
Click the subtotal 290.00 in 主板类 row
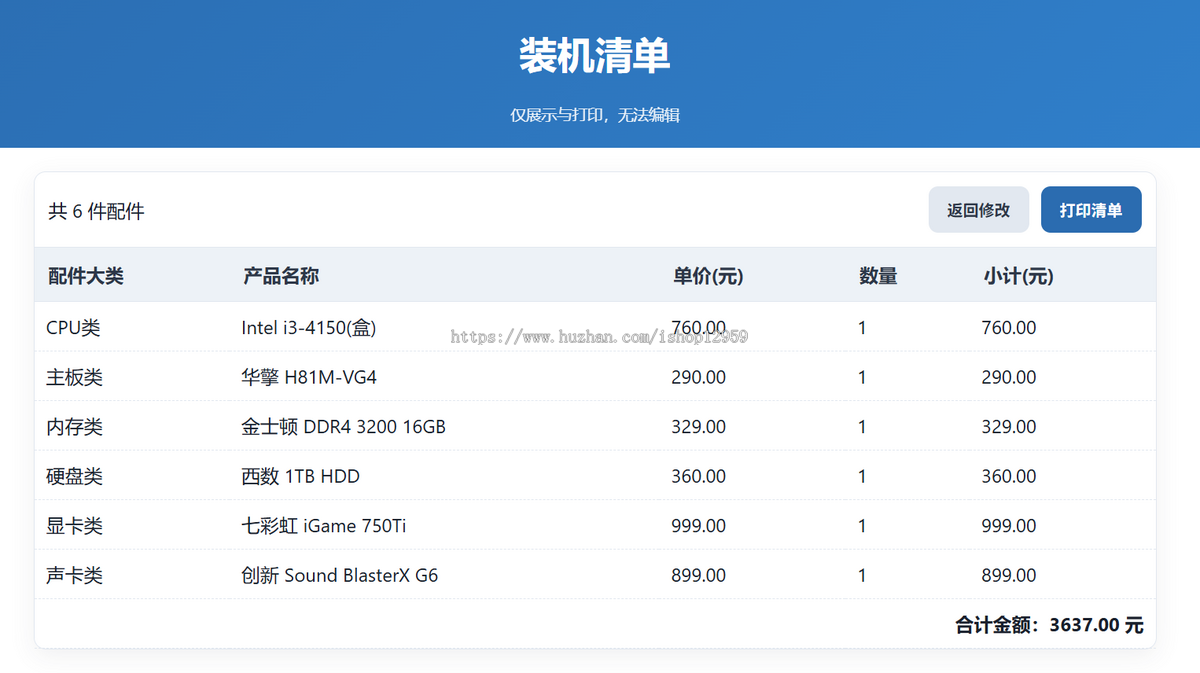[x=1009, y=377]
